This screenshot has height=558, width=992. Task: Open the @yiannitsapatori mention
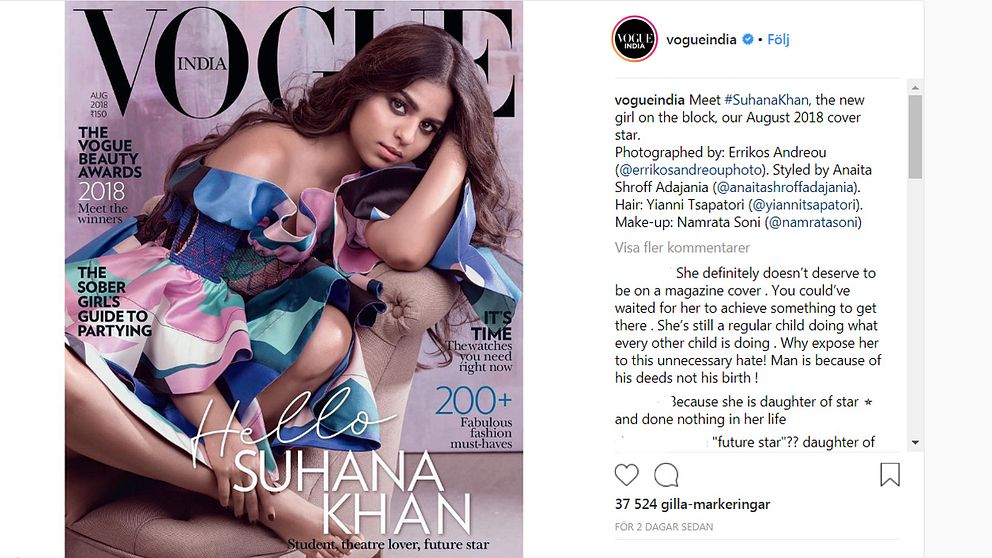(x=805, y=205)
